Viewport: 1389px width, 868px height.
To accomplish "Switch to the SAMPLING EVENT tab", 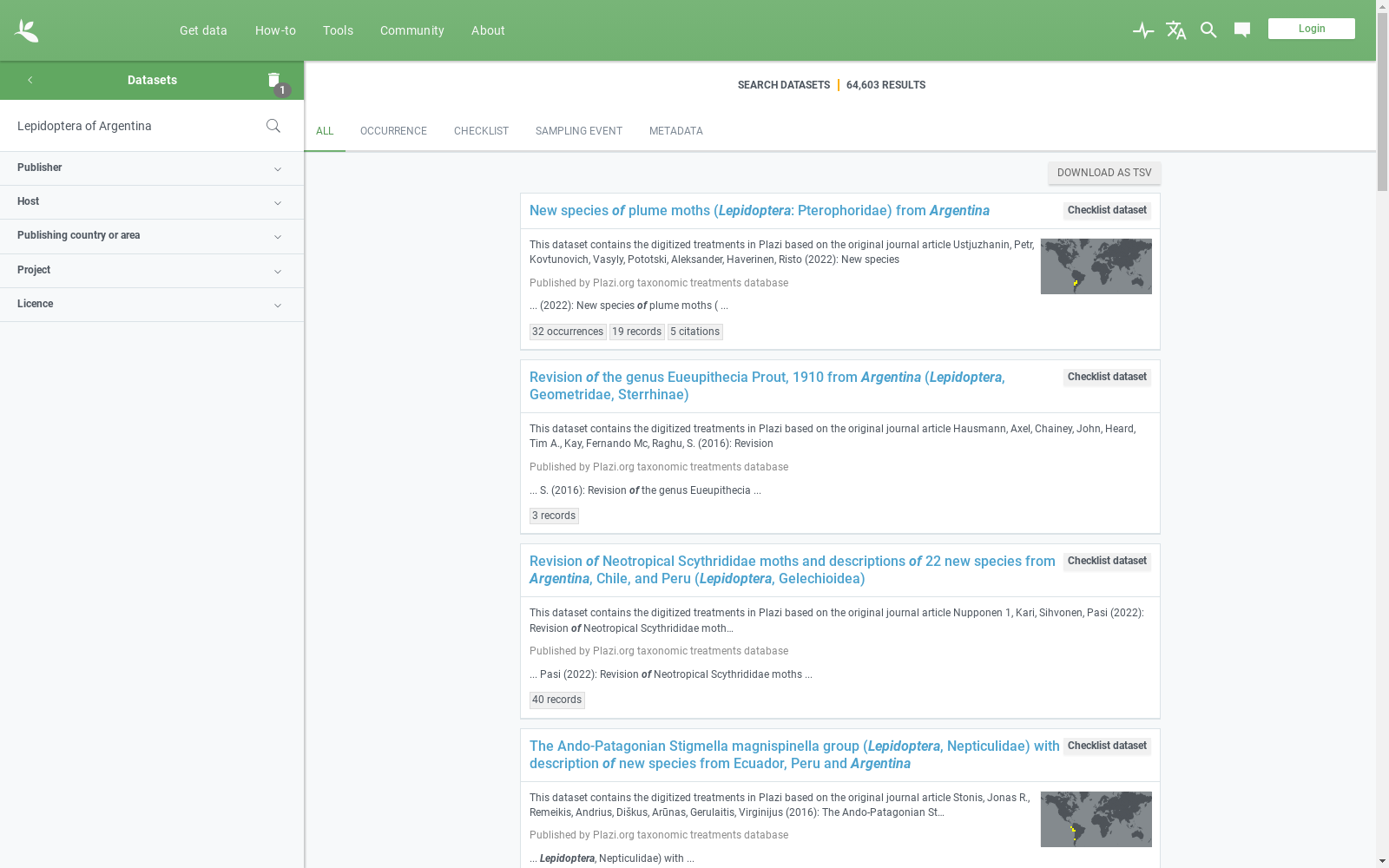I will [x=579, y=131].
